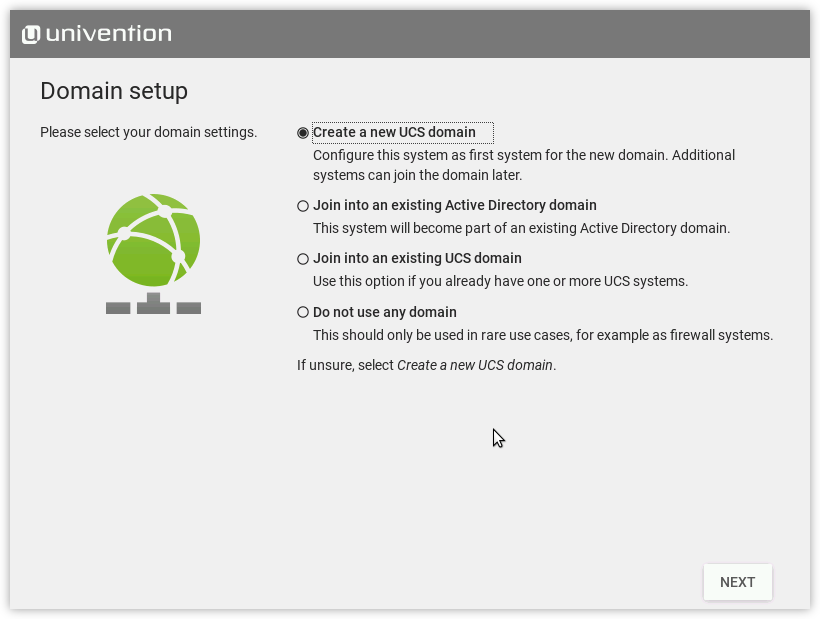Click the Domain setup heading
This screenshot has height=619, width=820.
[x=114, y=91]
